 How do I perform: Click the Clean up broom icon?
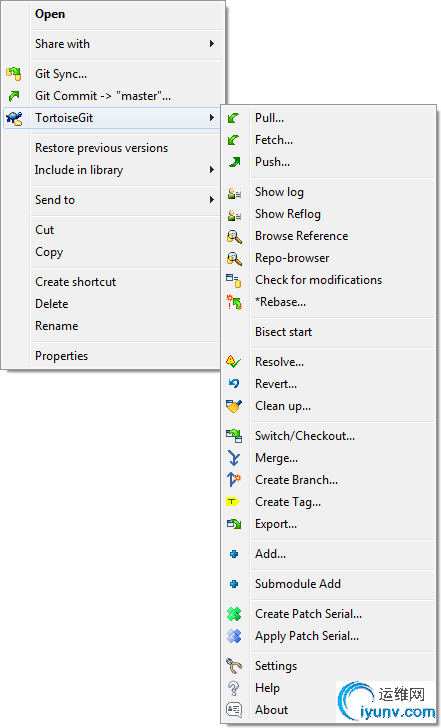click(234, 406)
